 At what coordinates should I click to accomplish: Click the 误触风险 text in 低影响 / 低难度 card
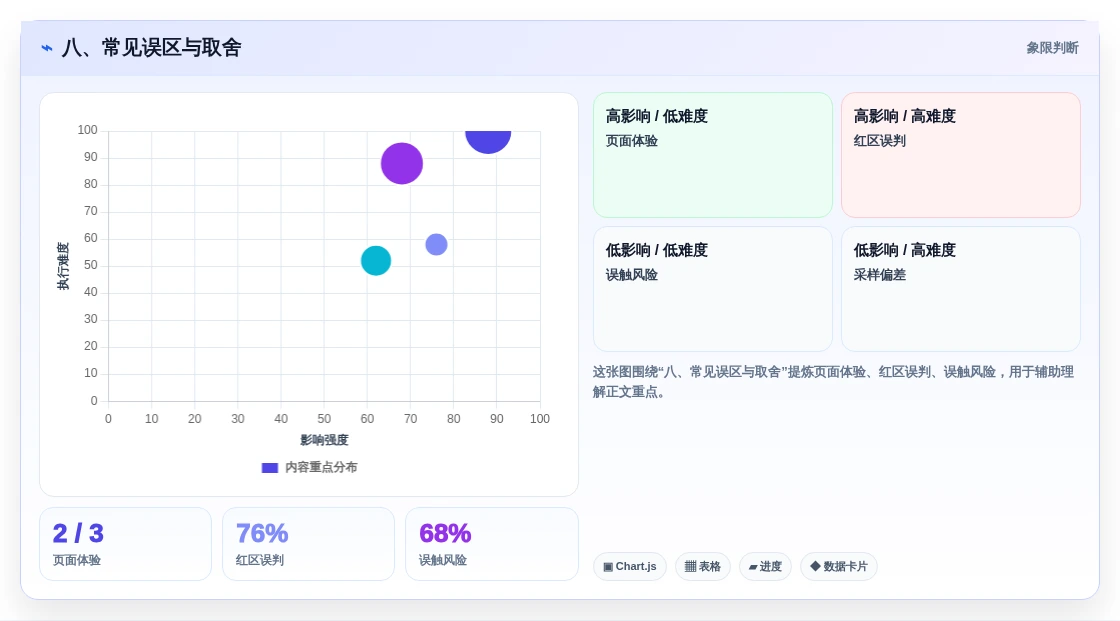[x=631, y=275]
